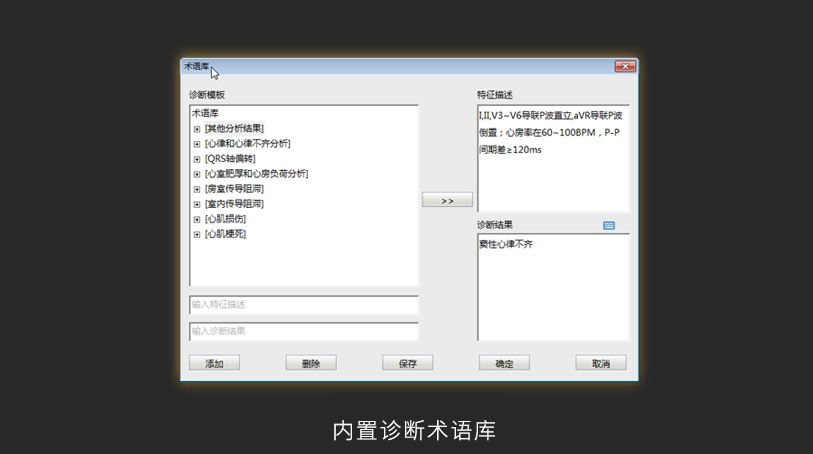
Task: Select the [室内传导阻滞] category label
Action: [x=234, y=204]
